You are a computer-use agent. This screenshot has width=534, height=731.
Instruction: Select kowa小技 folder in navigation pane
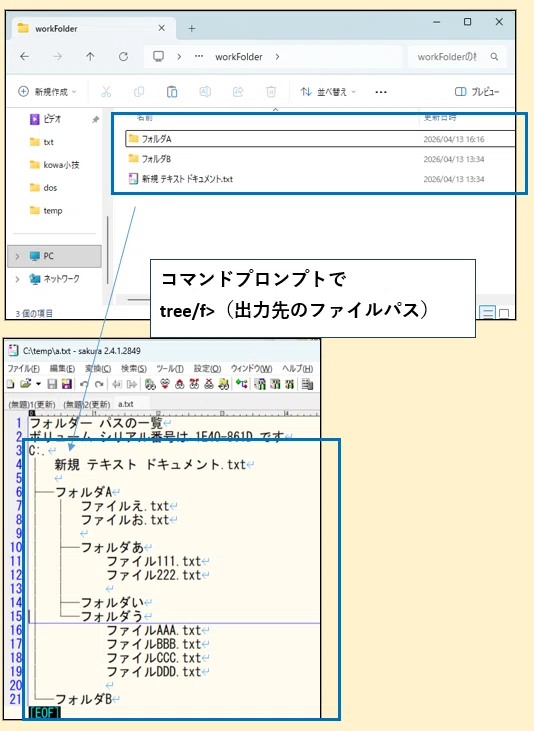click(x=54, y=165)
